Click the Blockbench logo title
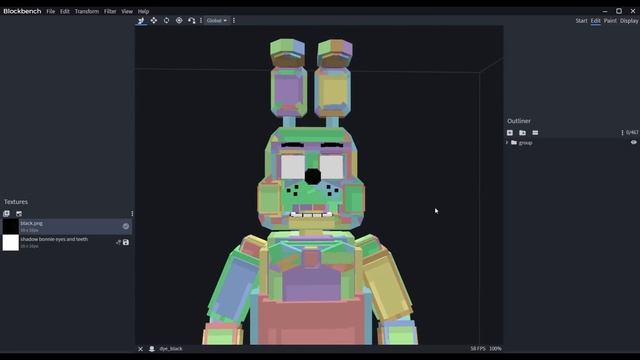The height and width of the screenshot is (360, 640). (22, 11)
